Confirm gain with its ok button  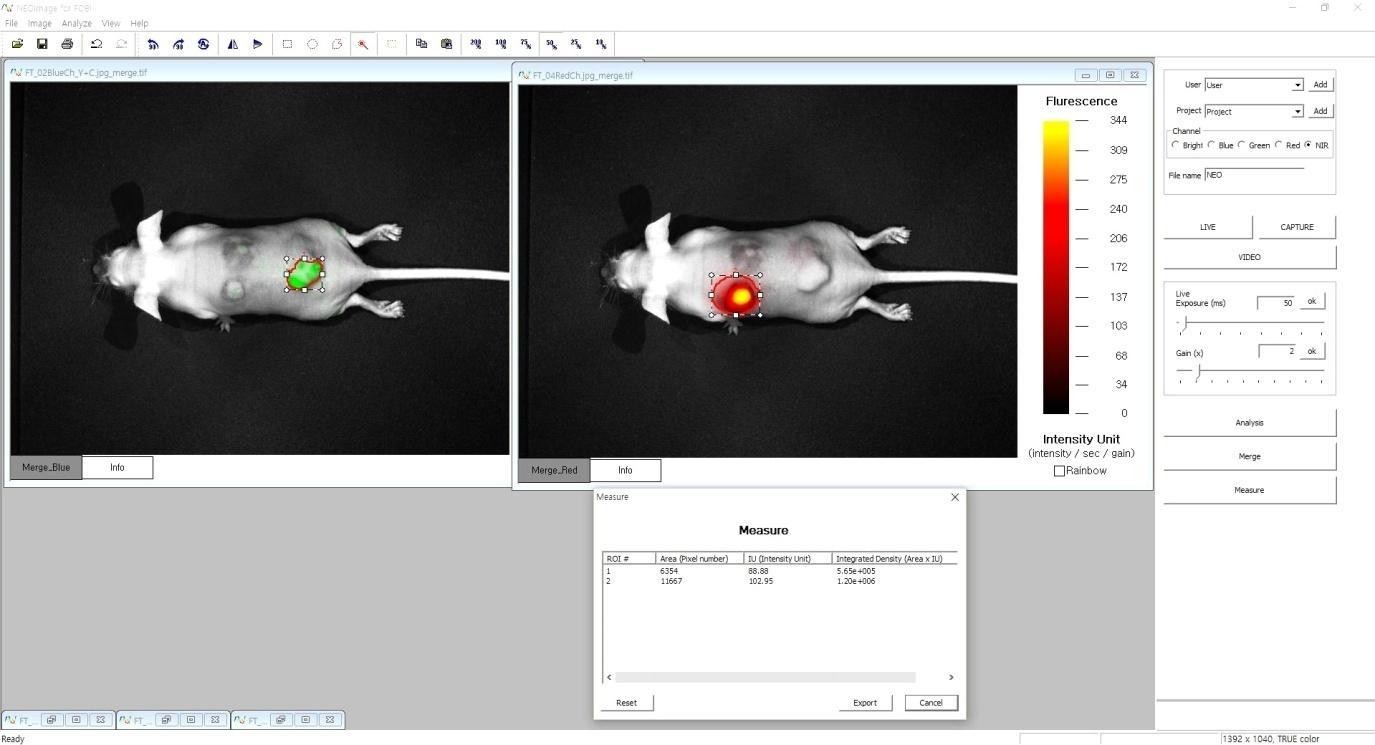(x=1312, y=351)
